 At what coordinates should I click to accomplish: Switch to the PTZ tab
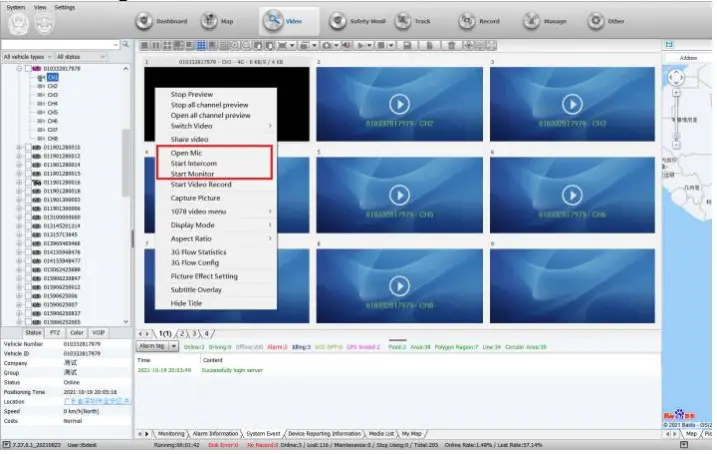pos(55,332)
